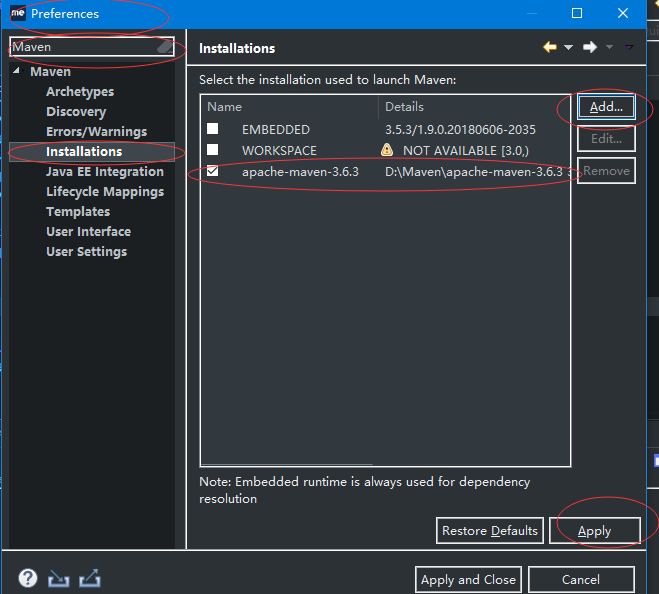Click the MyEclipse icon in title bar
This screenshot has height=594, width=659.
18,13
